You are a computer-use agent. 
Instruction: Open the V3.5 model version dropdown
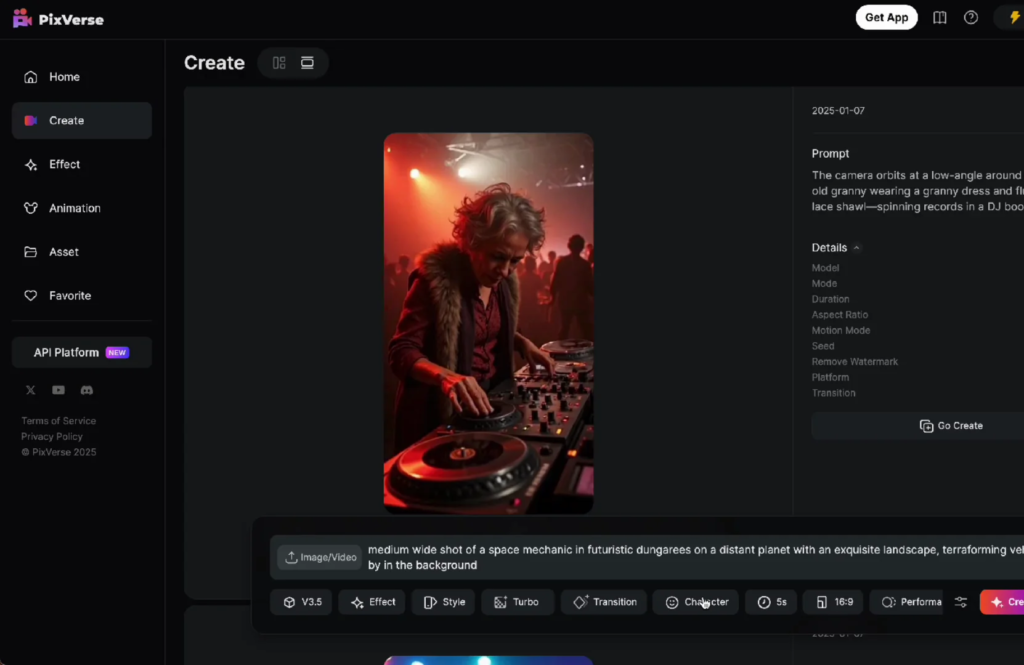coord(302,602)
